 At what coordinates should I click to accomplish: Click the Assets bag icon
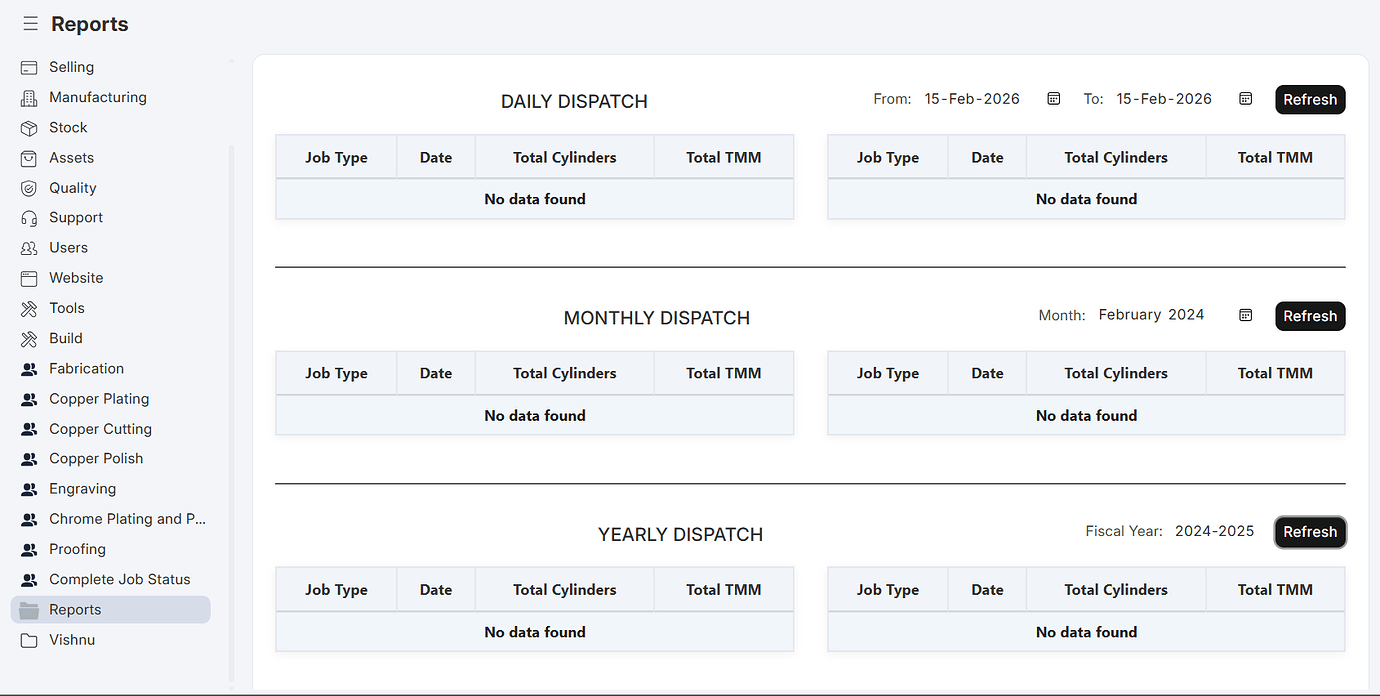coord(29,158)
